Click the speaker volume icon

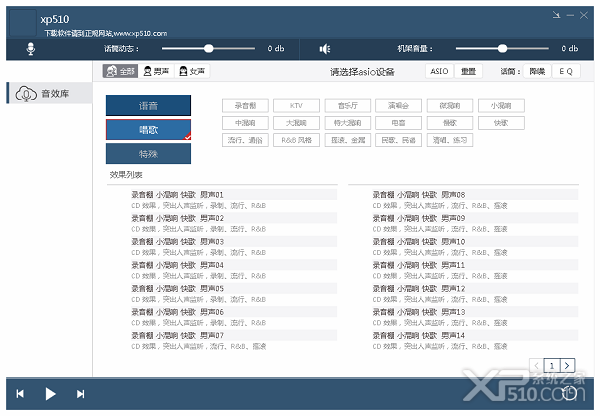click(x=324, y=49)
